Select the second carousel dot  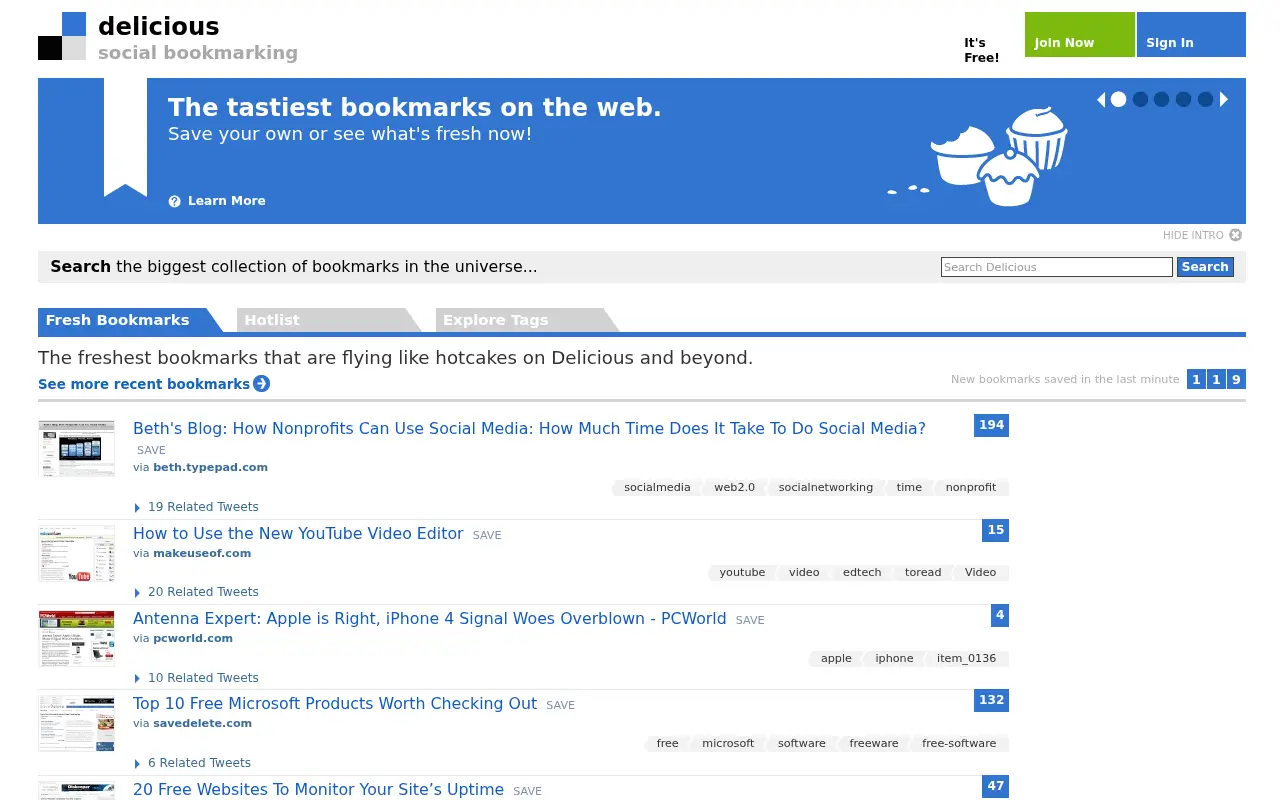(1140, 99)
